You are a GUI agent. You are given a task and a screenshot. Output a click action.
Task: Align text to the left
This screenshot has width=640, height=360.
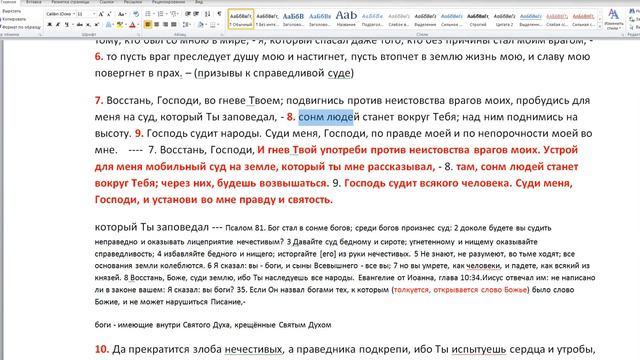pos(148,24)
